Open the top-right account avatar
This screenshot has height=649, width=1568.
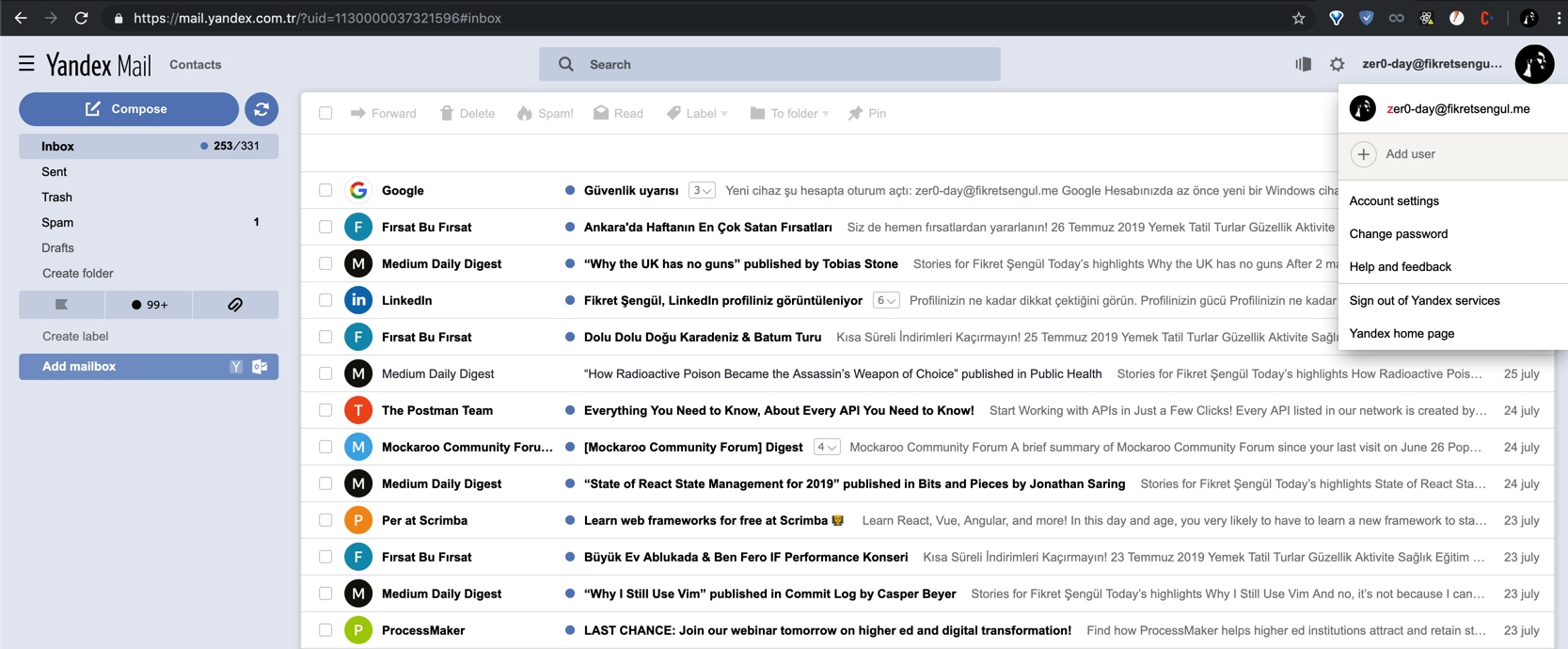(x=1534, y=64)
